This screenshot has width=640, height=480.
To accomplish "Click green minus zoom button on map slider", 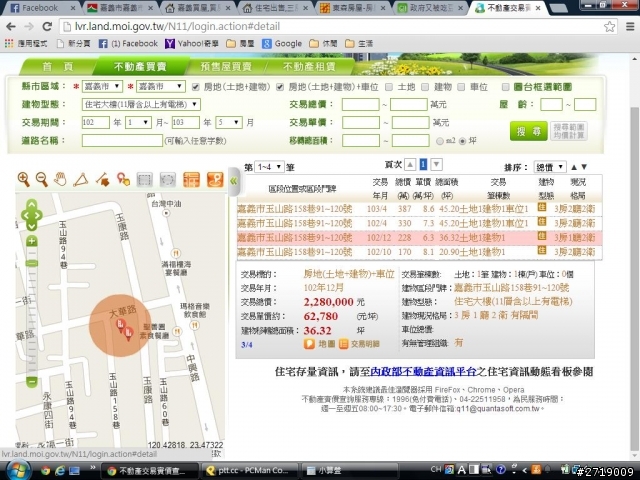I will tap(32, 382).
